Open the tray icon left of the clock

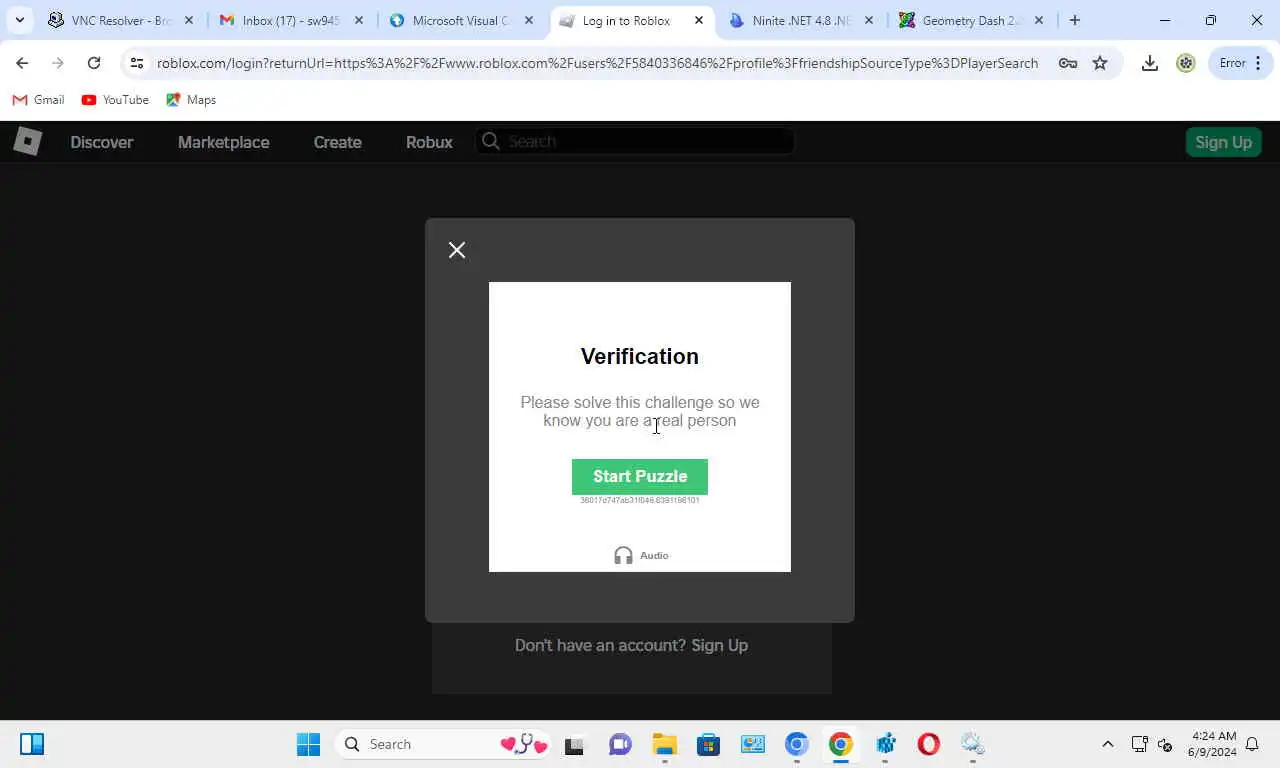(1165, 744)
